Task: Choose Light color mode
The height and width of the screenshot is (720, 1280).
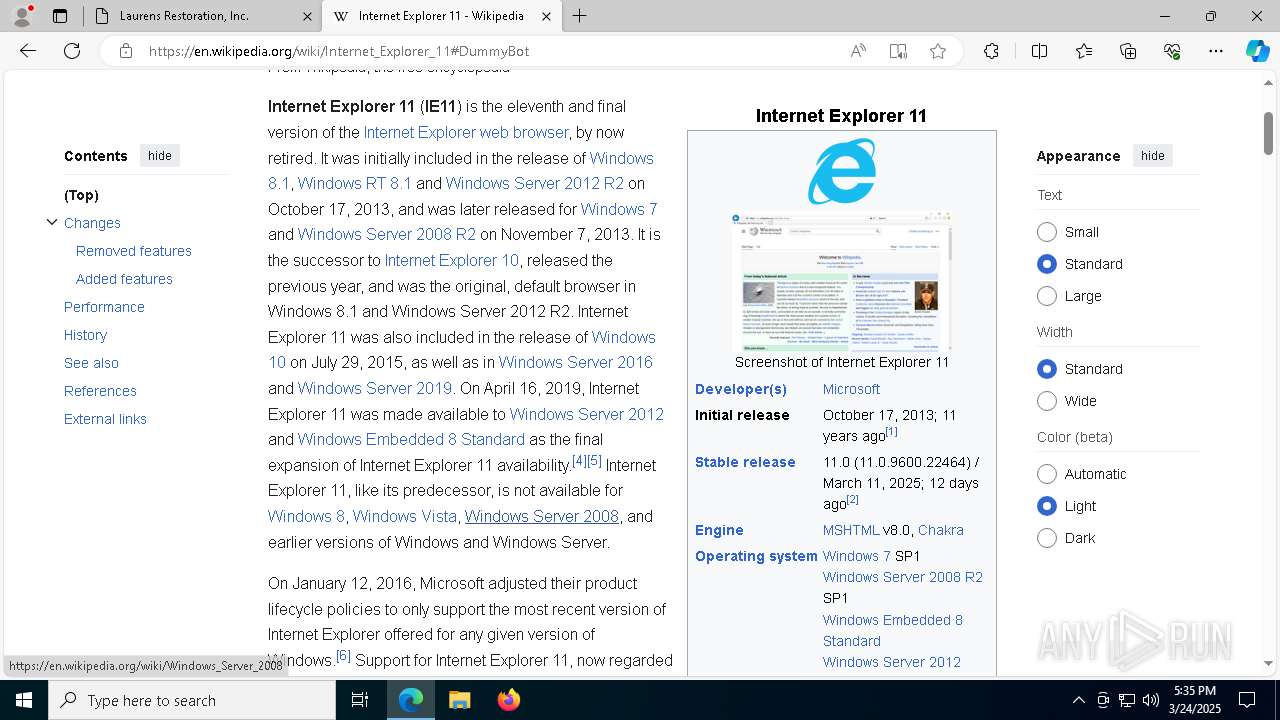Action: (x=1047, y=506)
